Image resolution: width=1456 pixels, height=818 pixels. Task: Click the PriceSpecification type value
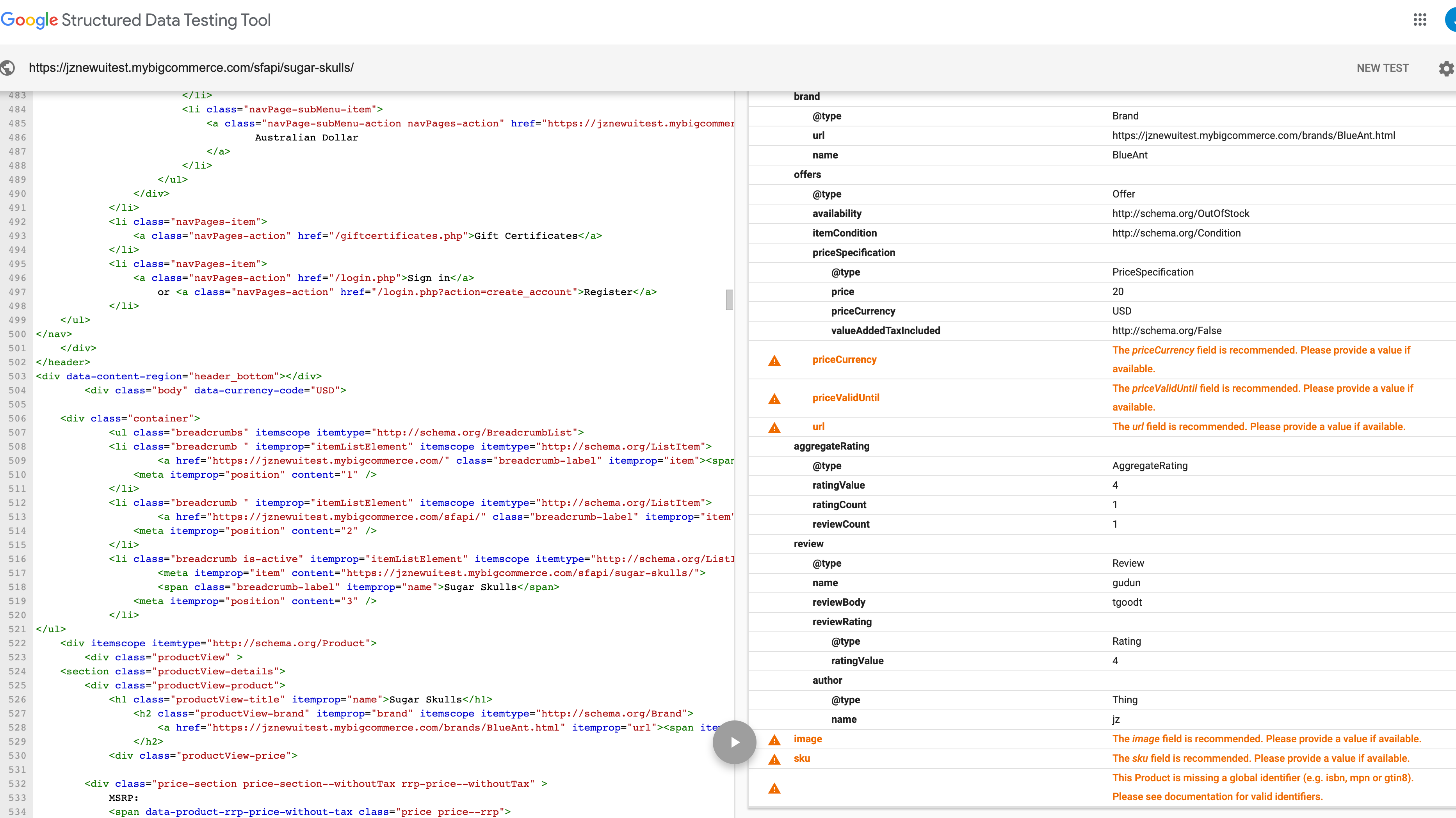tap(1153, 272)
